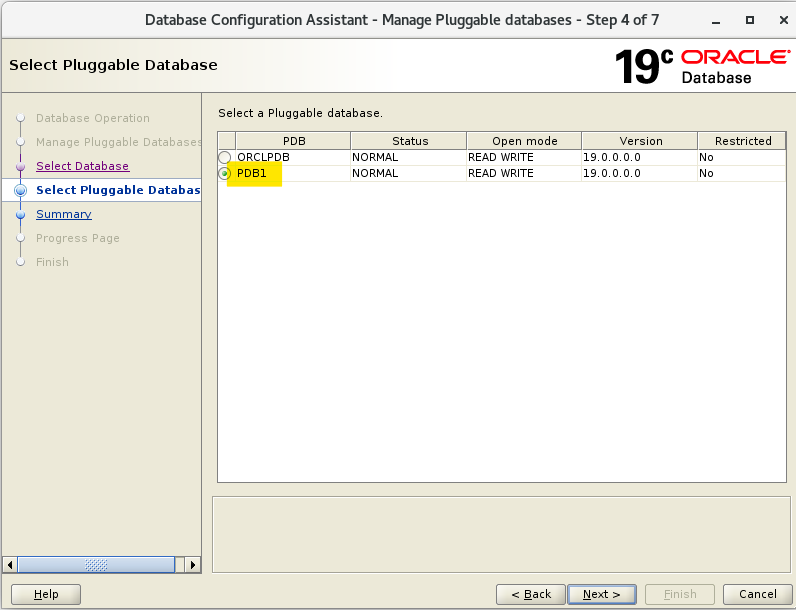Click PDB1 name cell

coord(293,174)
